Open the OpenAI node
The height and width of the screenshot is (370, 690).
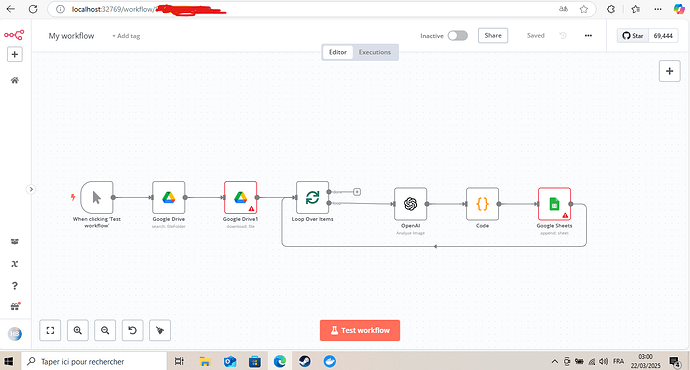point(410,204)
